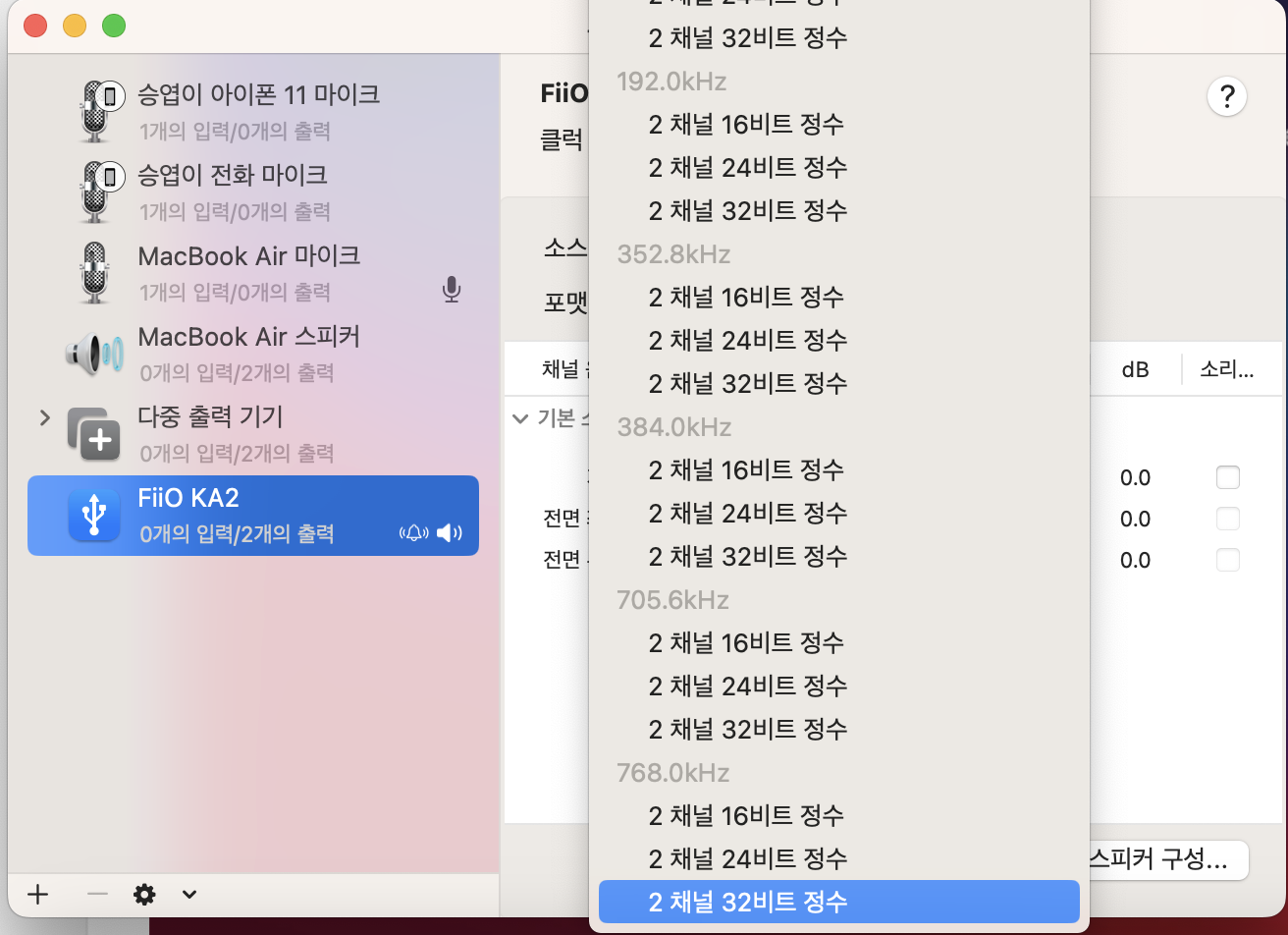
Task: Toggle mute checkbox in the third 0.0 row
Action: (x=1228, y=560)
